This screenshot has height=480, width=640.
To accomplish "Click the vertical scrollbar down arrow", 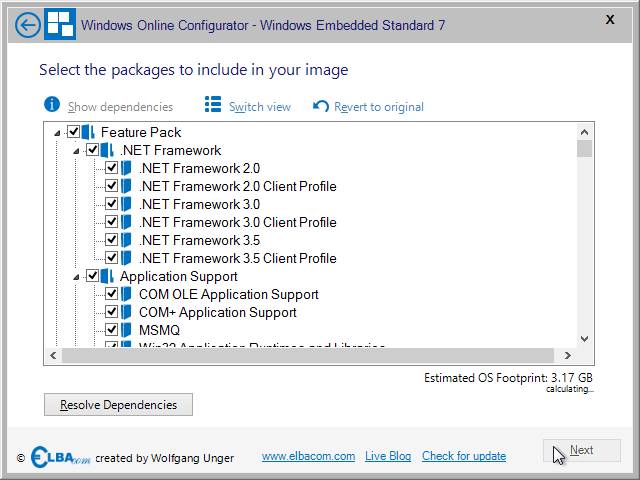I will (584, 339).
